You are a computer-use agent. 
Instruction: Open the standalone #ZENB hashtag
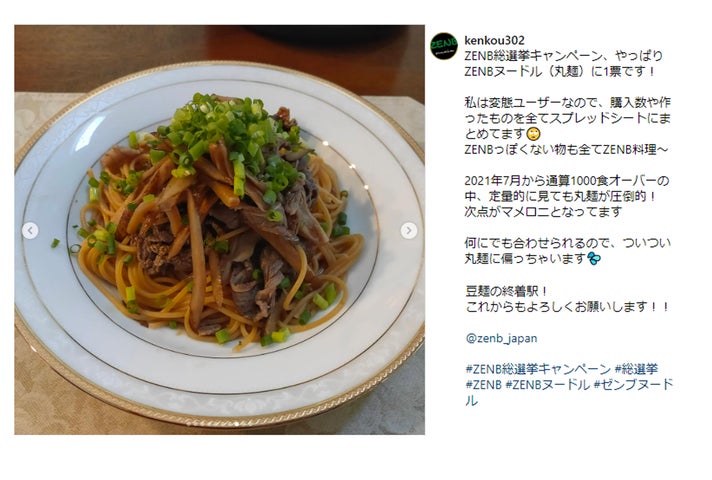click(x=483, y=385)
